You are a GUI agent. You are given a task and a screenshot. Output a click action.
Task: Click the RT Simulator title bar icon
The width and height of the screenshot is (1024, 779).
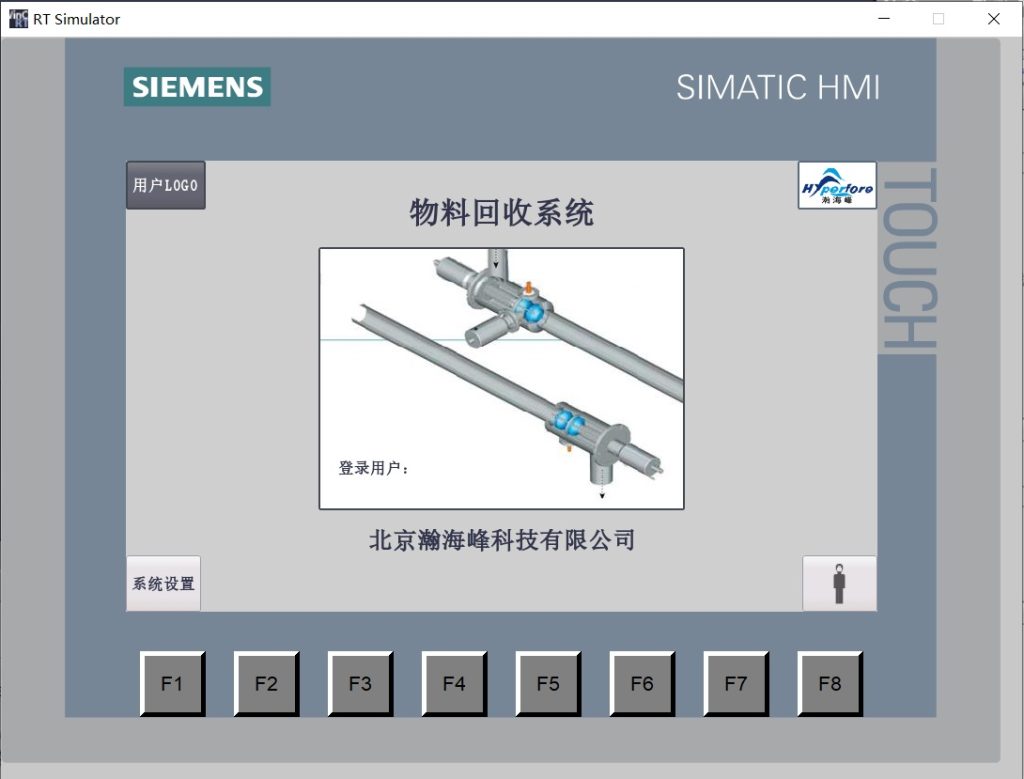coord(18,19)
